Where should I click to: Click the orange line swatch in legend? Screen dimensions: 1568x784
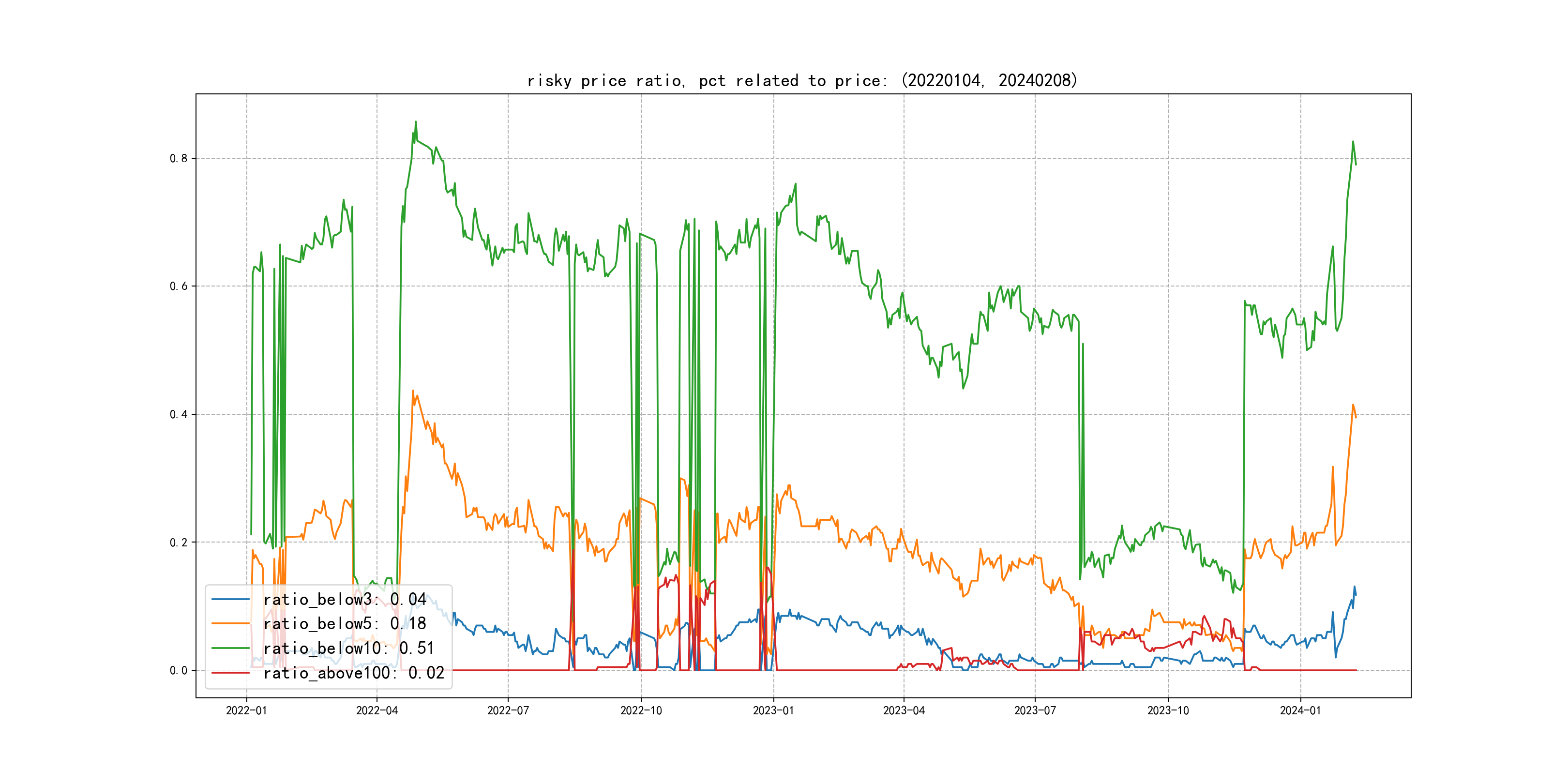(x=230, y=624)
